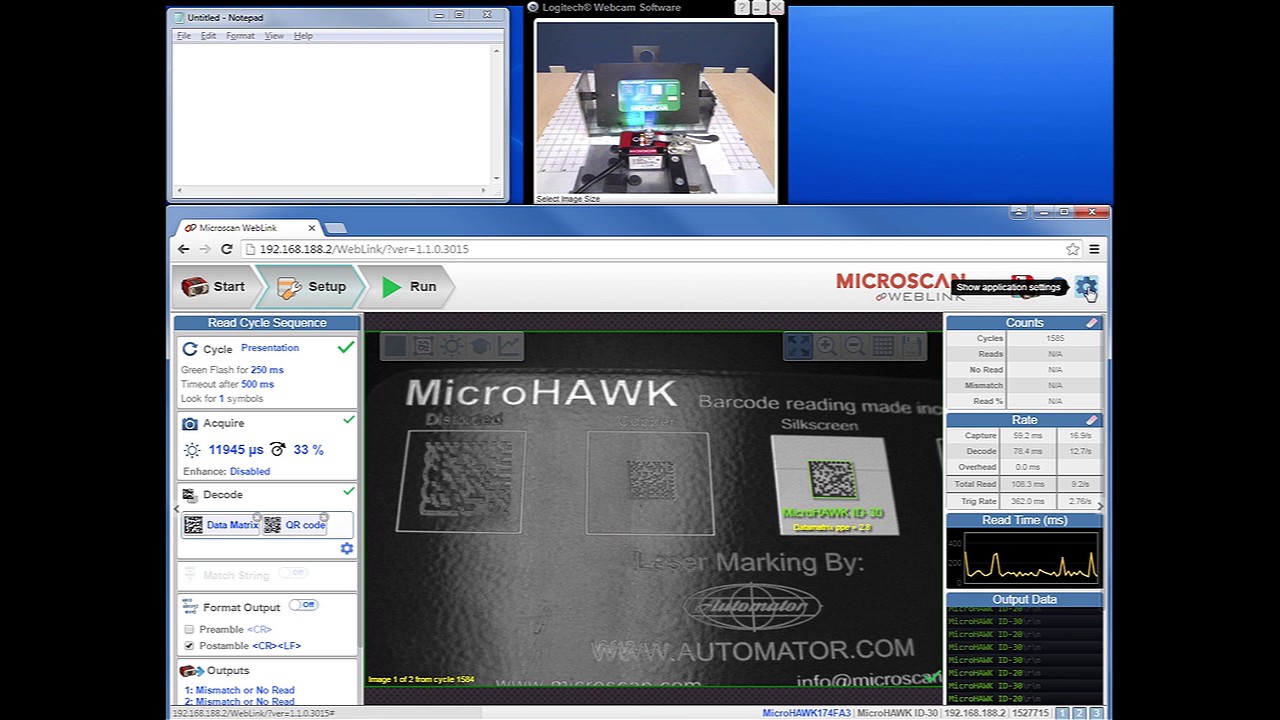Click status bar button 1
Screen dimensions: 1280x720
1062,713
